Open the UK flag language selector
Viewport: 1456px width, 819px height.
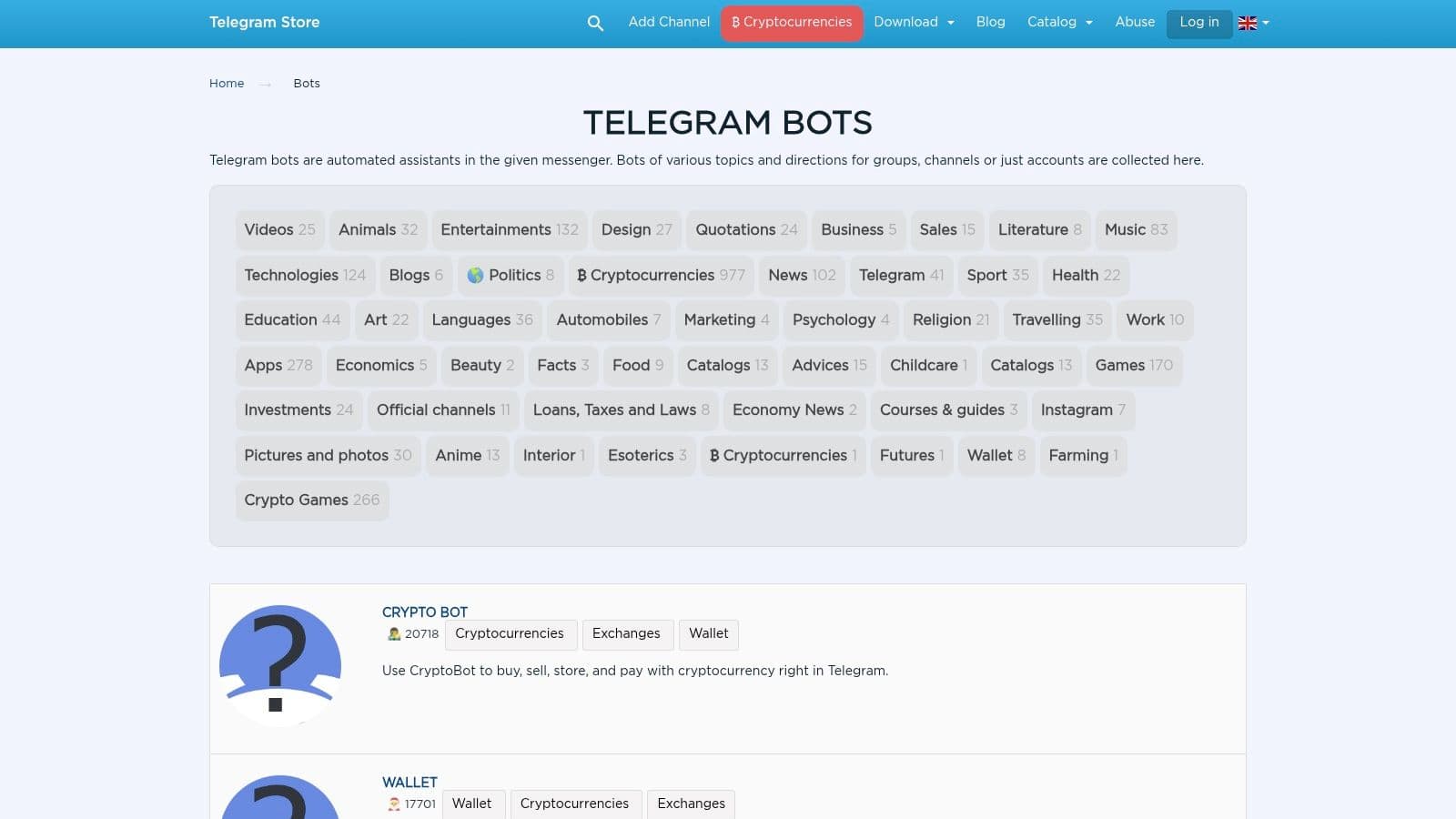(1252, 24)
